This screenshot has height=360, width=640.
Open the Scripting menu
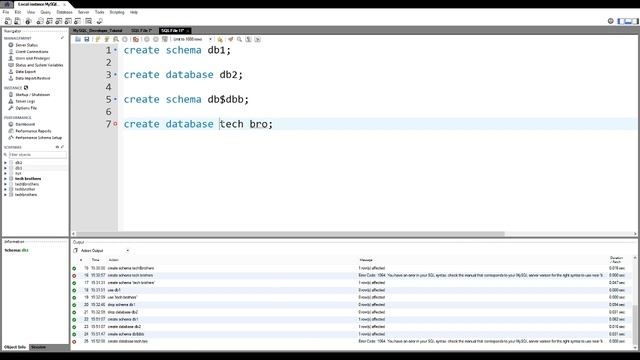117,12
